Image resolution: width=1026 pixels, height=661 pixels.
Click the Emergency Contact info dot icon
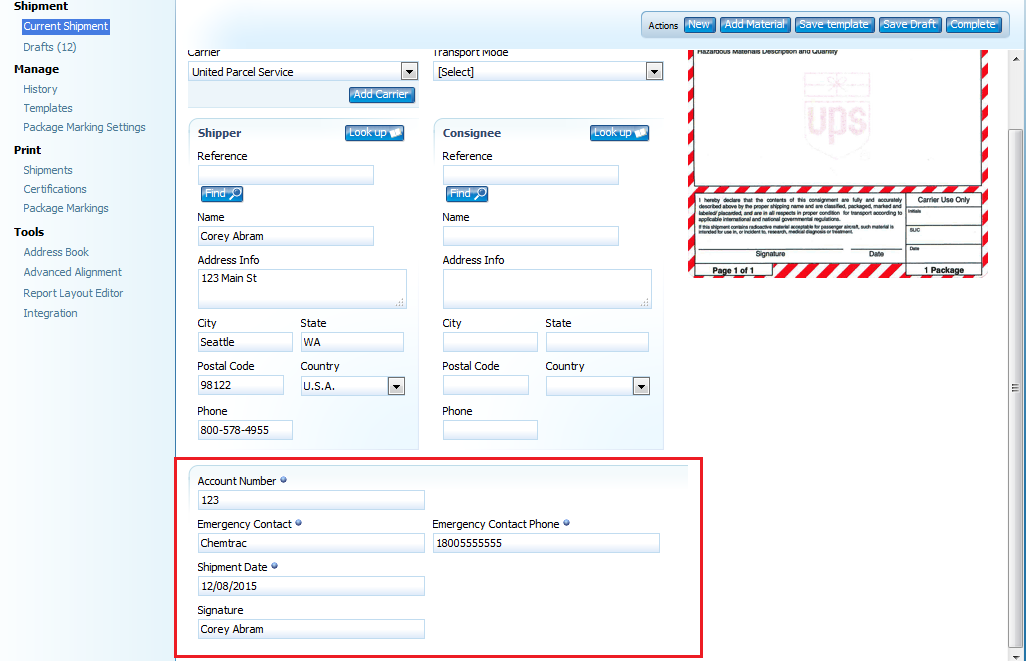tap(299, 523)
